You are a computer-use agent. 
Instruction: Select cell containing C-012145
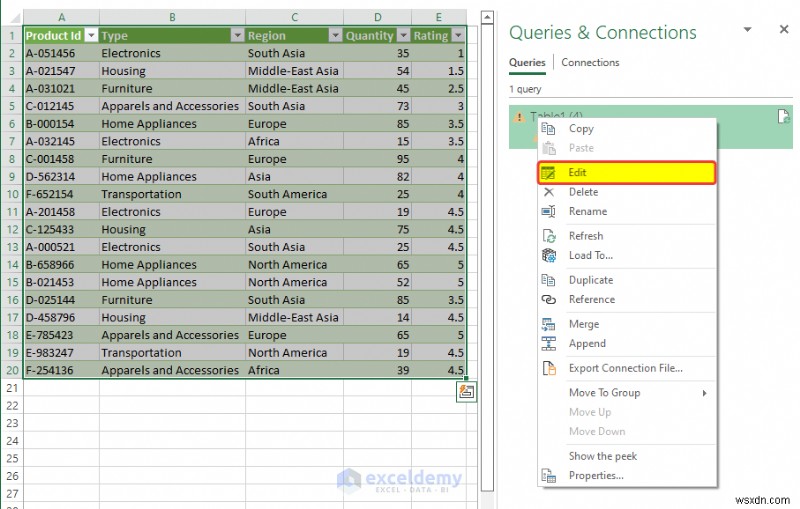click(61, 107)
